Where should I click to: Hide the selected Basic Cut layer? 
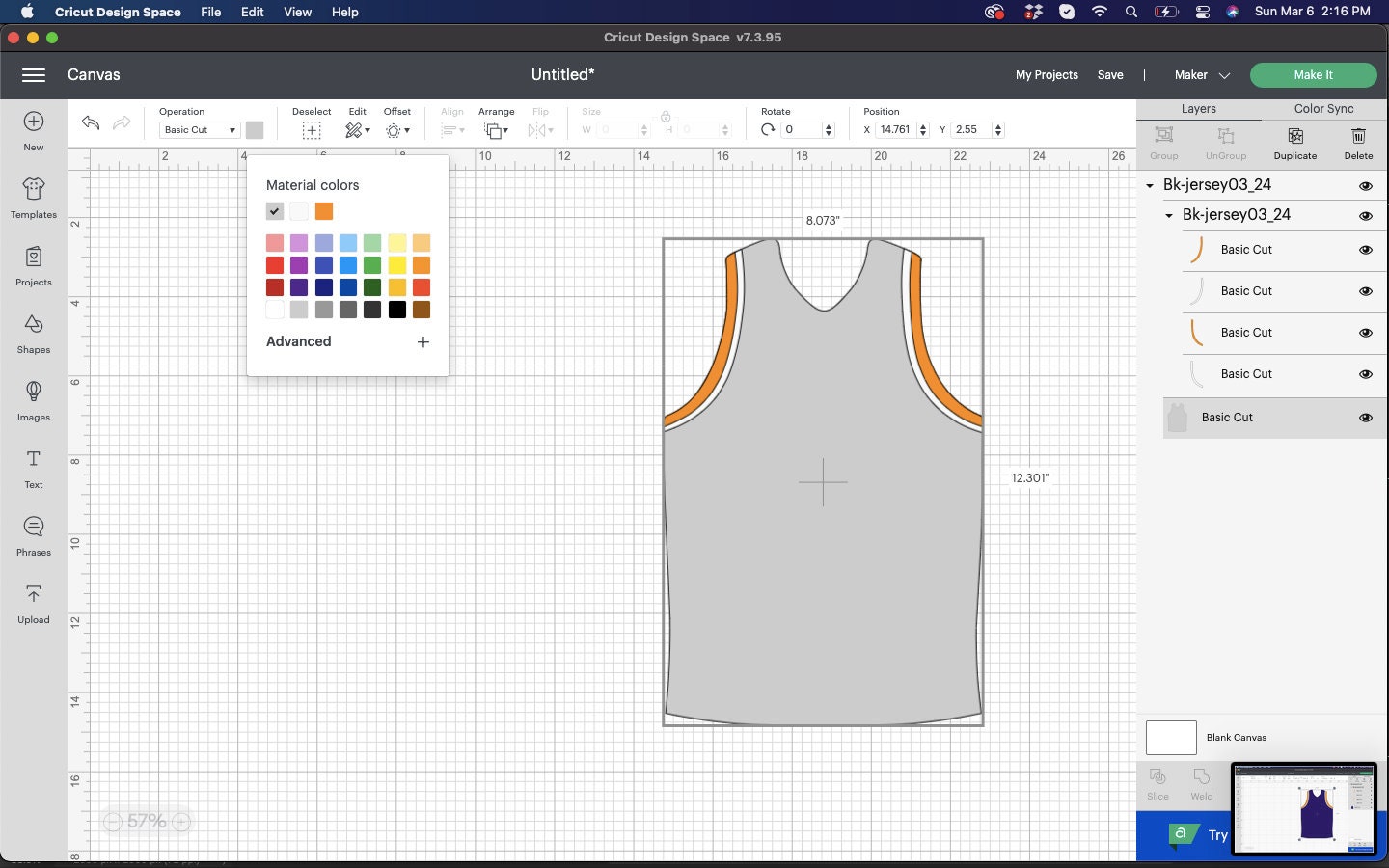pyautogui.click(x=1366, y=418)
